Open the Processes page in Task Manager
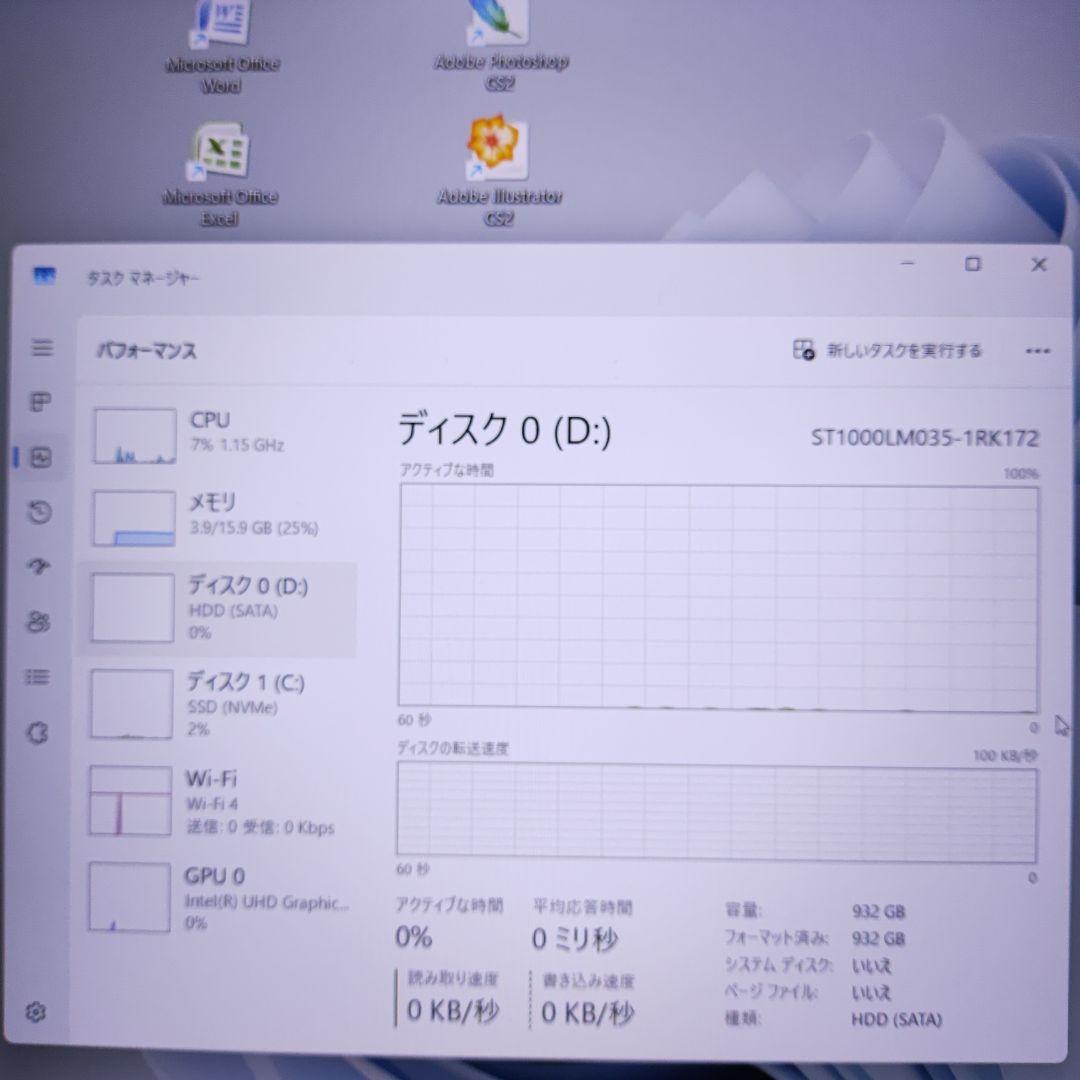The width and height of the screenshot is (1080, 1080). [39, 403]
